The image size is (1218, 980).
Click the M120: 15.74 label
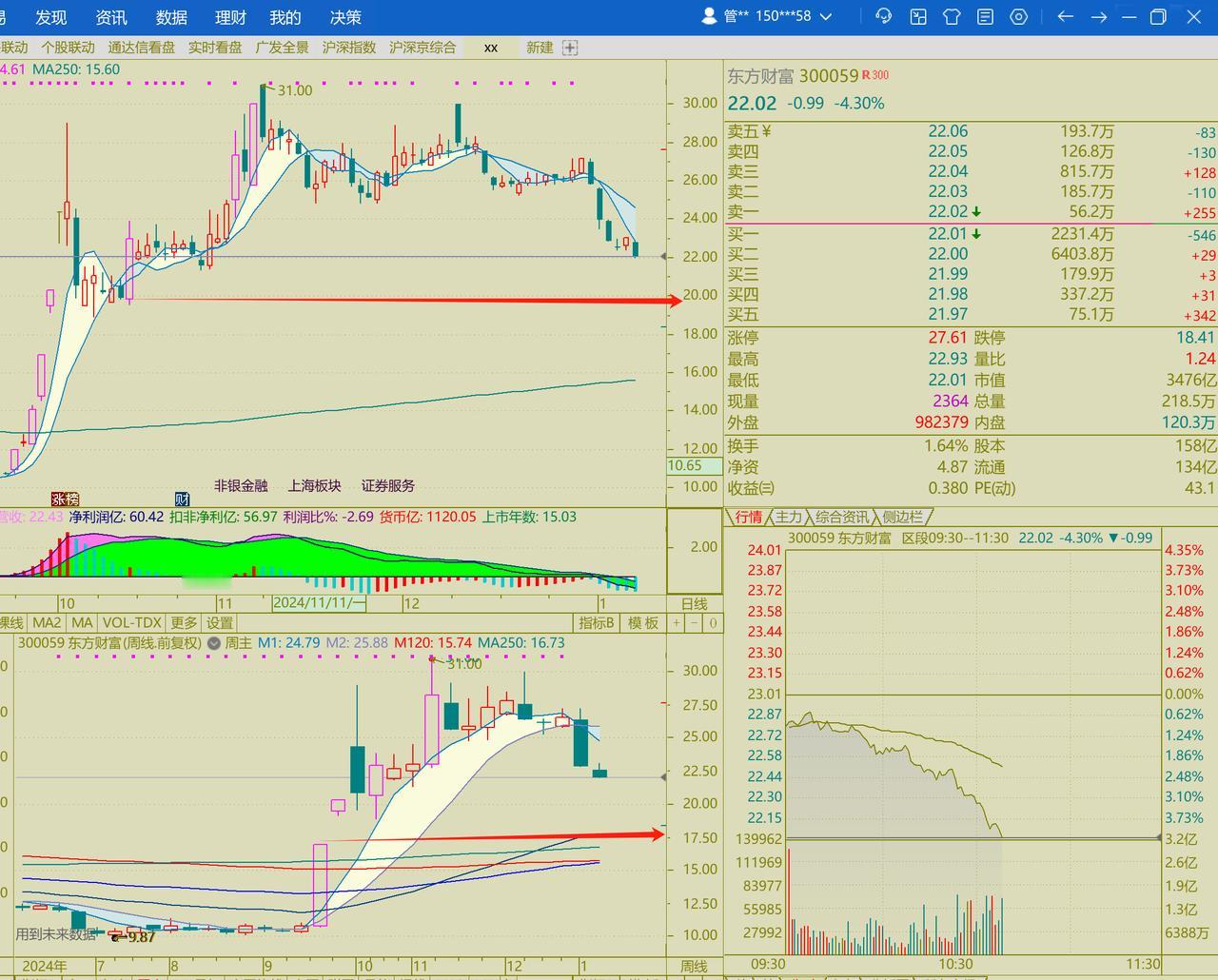point(433,643)
